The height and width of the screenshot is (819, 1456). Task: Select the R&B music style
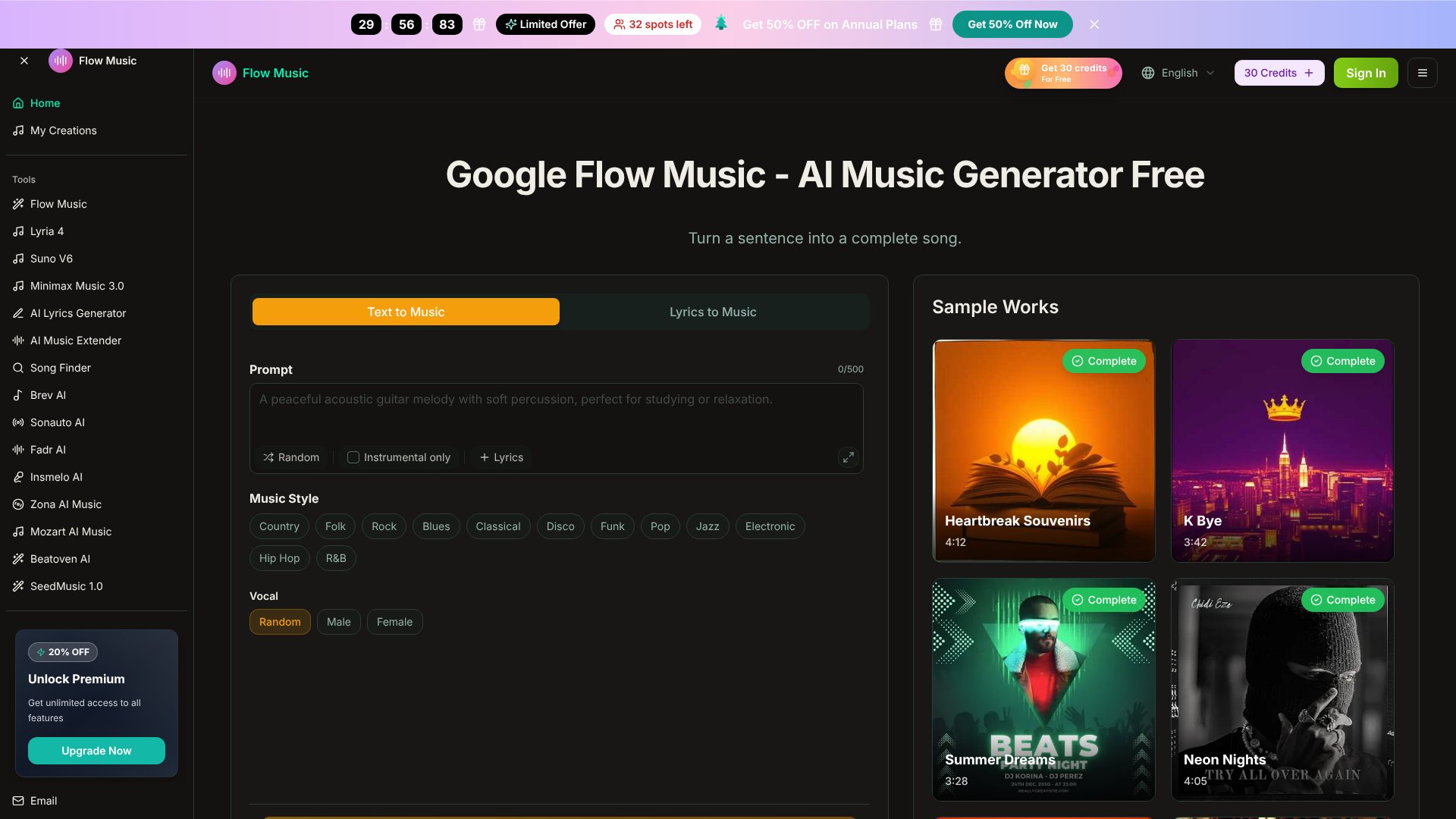click(x=336, y=558)
